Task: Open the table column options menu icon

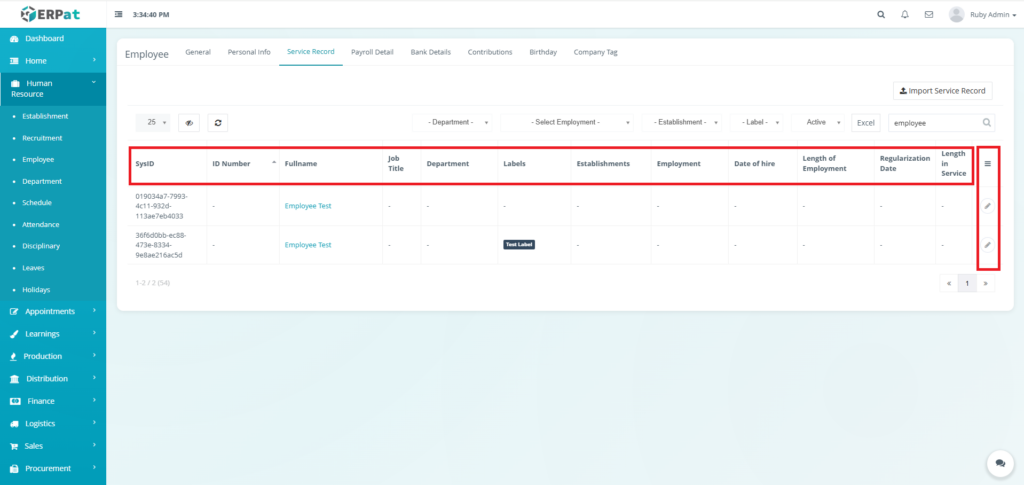Action: click(987, 164)
